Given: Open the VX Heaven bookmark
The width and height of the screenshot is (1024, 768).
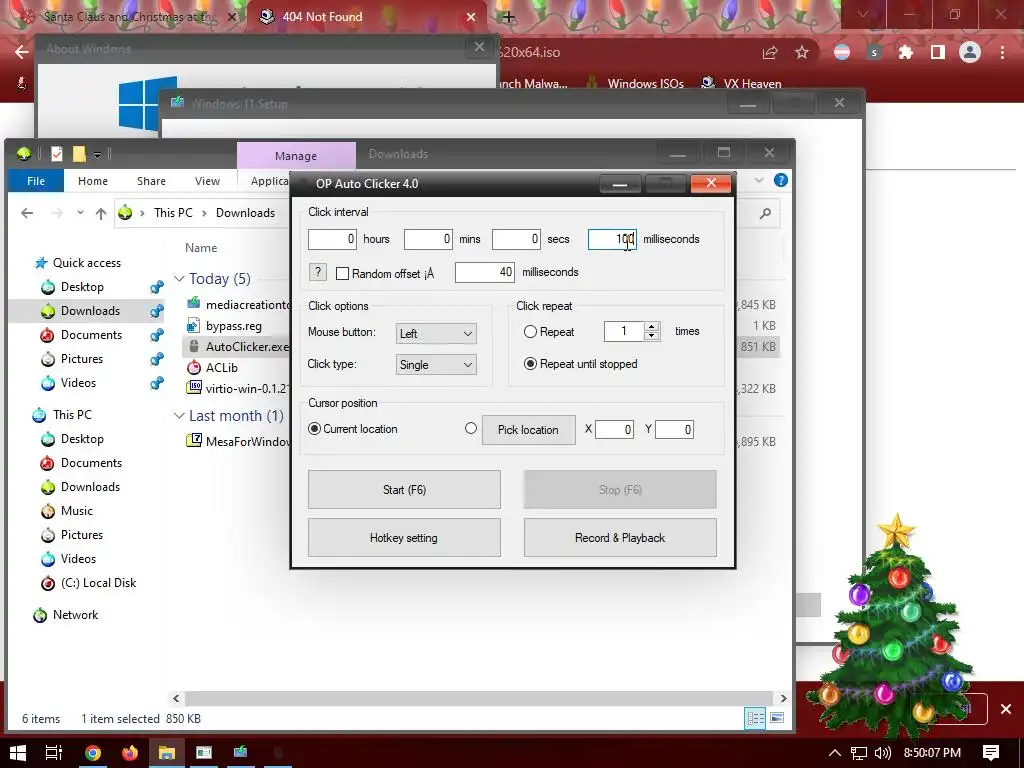Looking at the screenshot, I should [x=741, y=84].
